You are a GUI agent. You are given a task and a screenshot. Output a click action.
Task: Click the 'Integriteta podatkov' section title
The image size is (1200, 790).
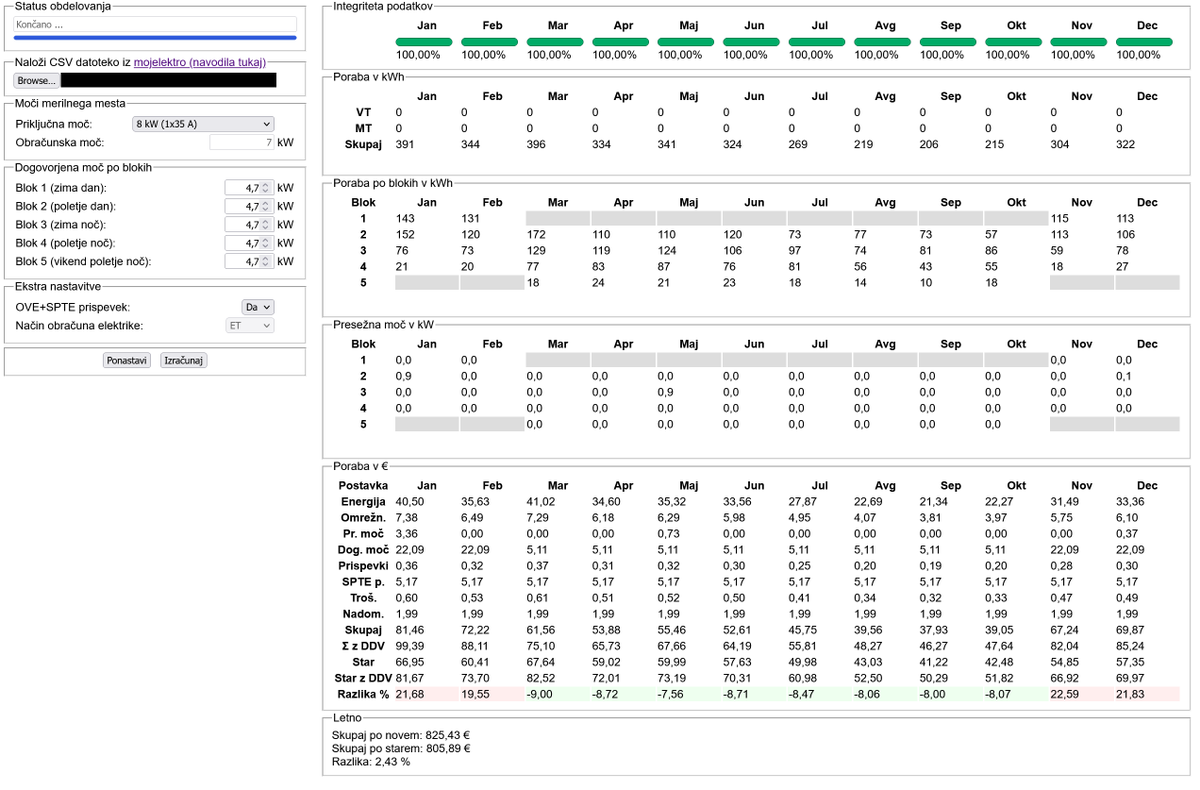click(384, 6)
